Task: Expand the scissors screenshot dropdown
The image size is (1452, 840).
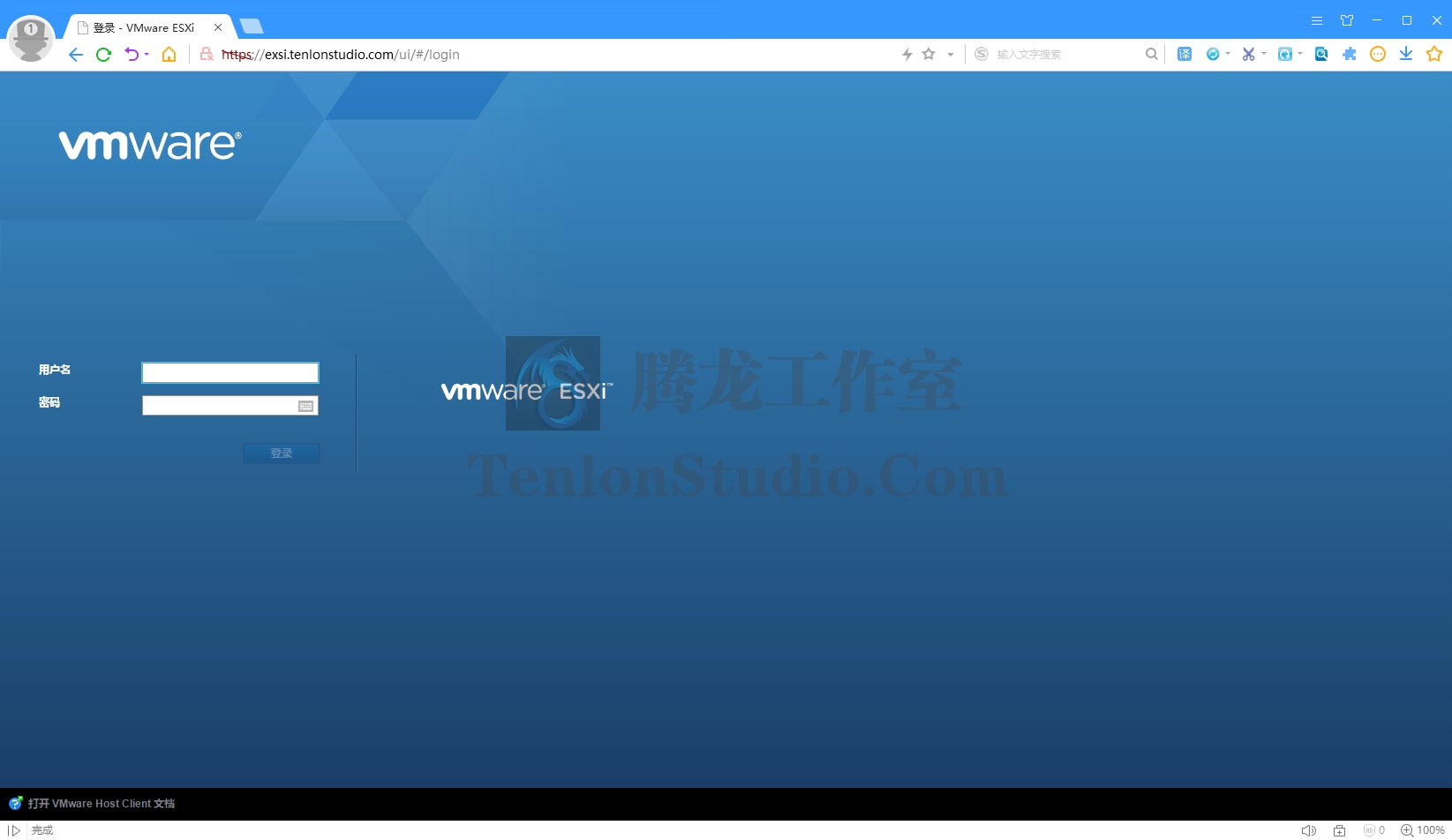Action: point(1264,55)
